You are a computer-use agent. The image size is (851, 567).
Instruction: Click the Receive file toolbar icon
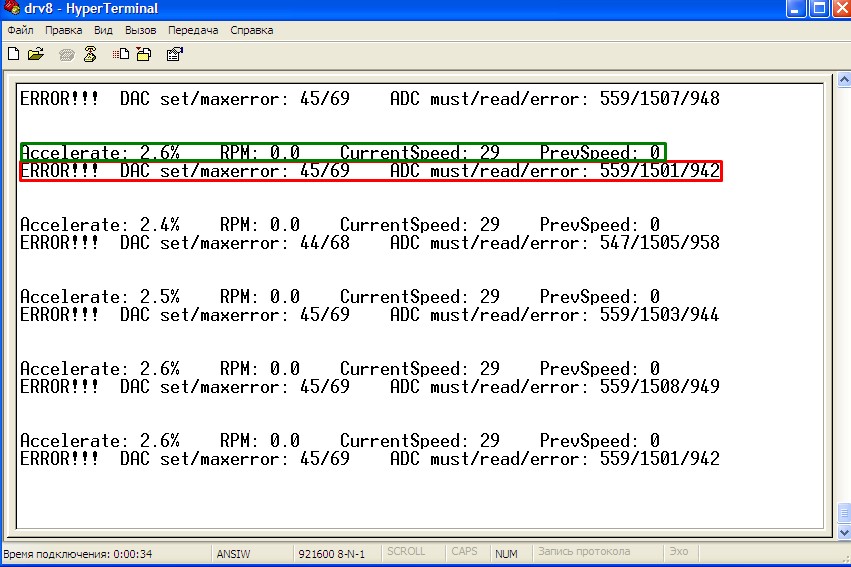[144, 54]
